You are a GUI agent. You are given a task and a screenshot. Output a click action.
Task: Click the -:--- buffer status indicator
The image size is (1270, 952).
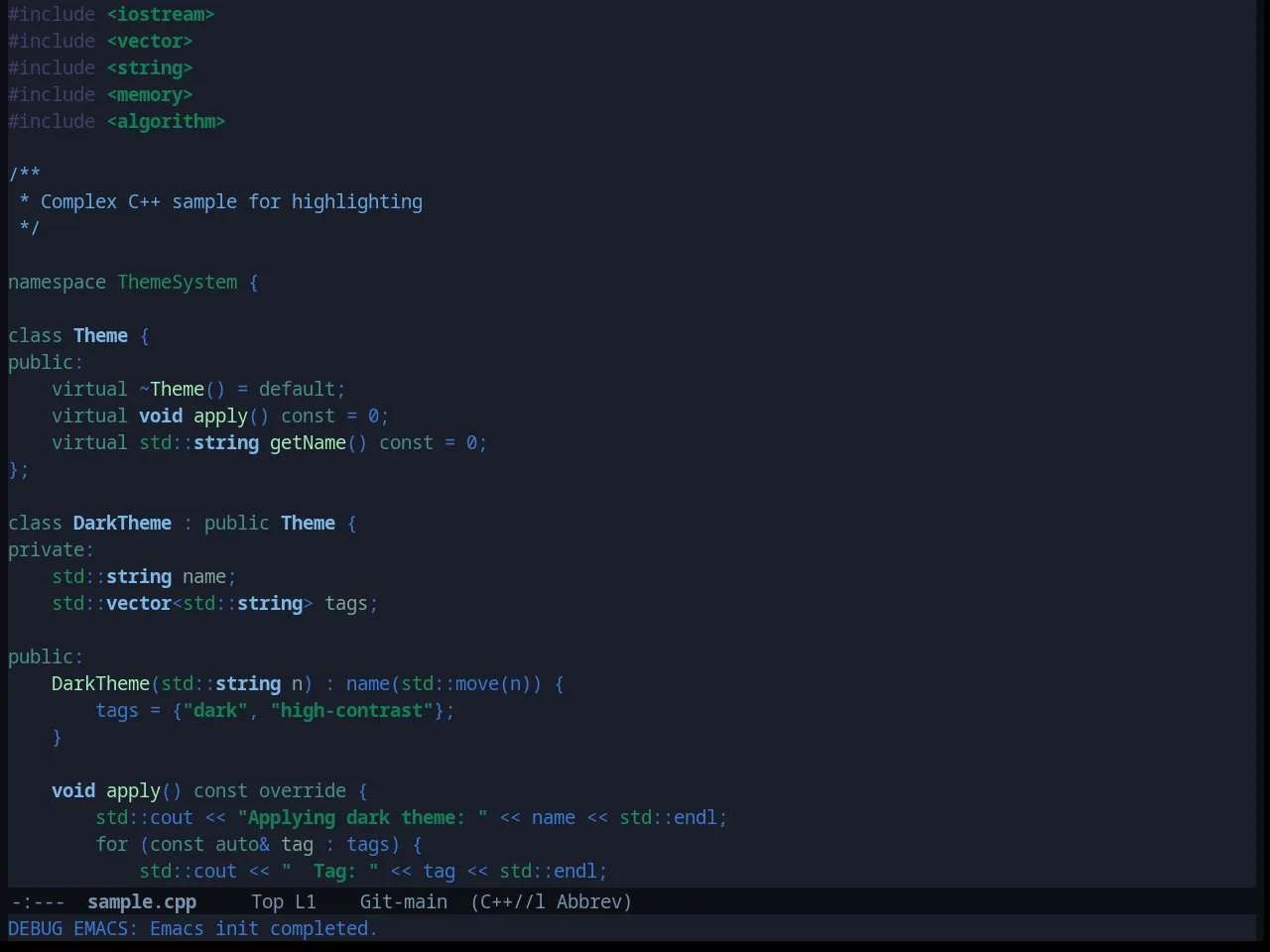38,901
